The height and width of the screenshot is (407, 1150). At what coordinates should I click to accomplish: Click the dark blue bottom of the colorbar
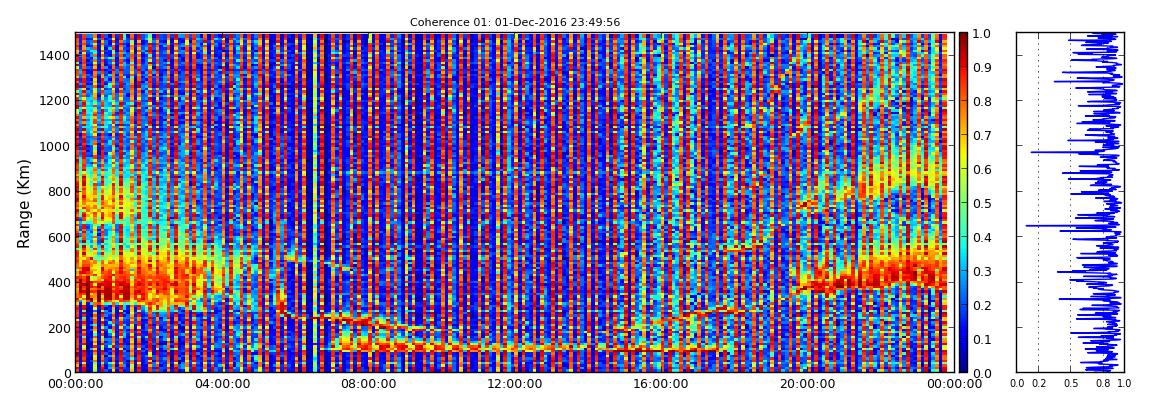coord(963,366)
